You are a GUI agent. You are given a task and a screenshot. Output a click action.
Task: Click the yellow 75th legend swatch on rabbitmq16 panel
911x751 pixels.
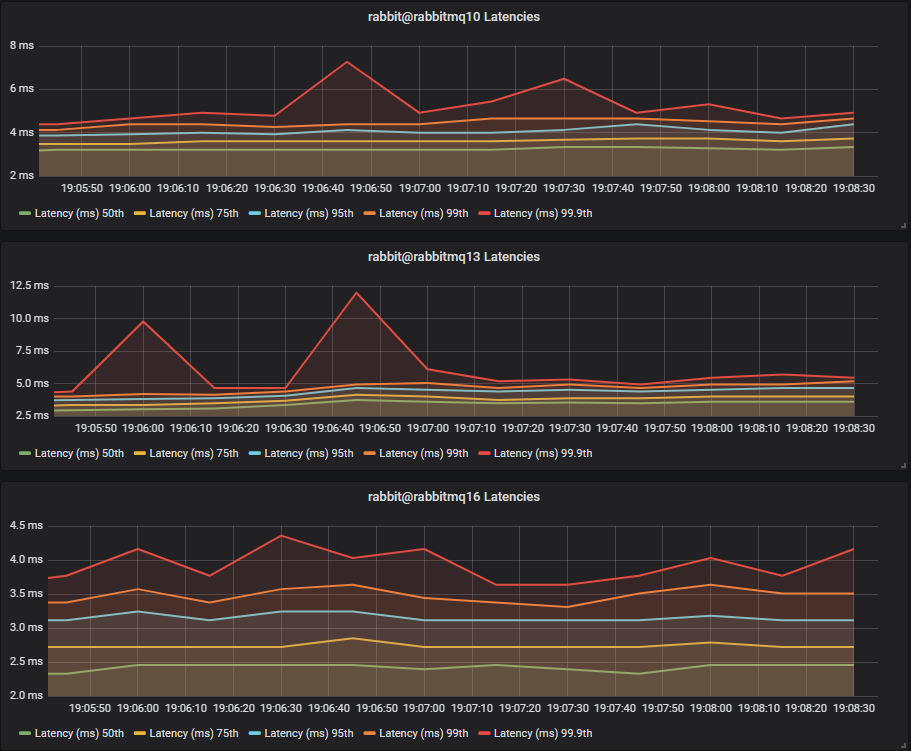pyautogui.click(x=138, y=733)
